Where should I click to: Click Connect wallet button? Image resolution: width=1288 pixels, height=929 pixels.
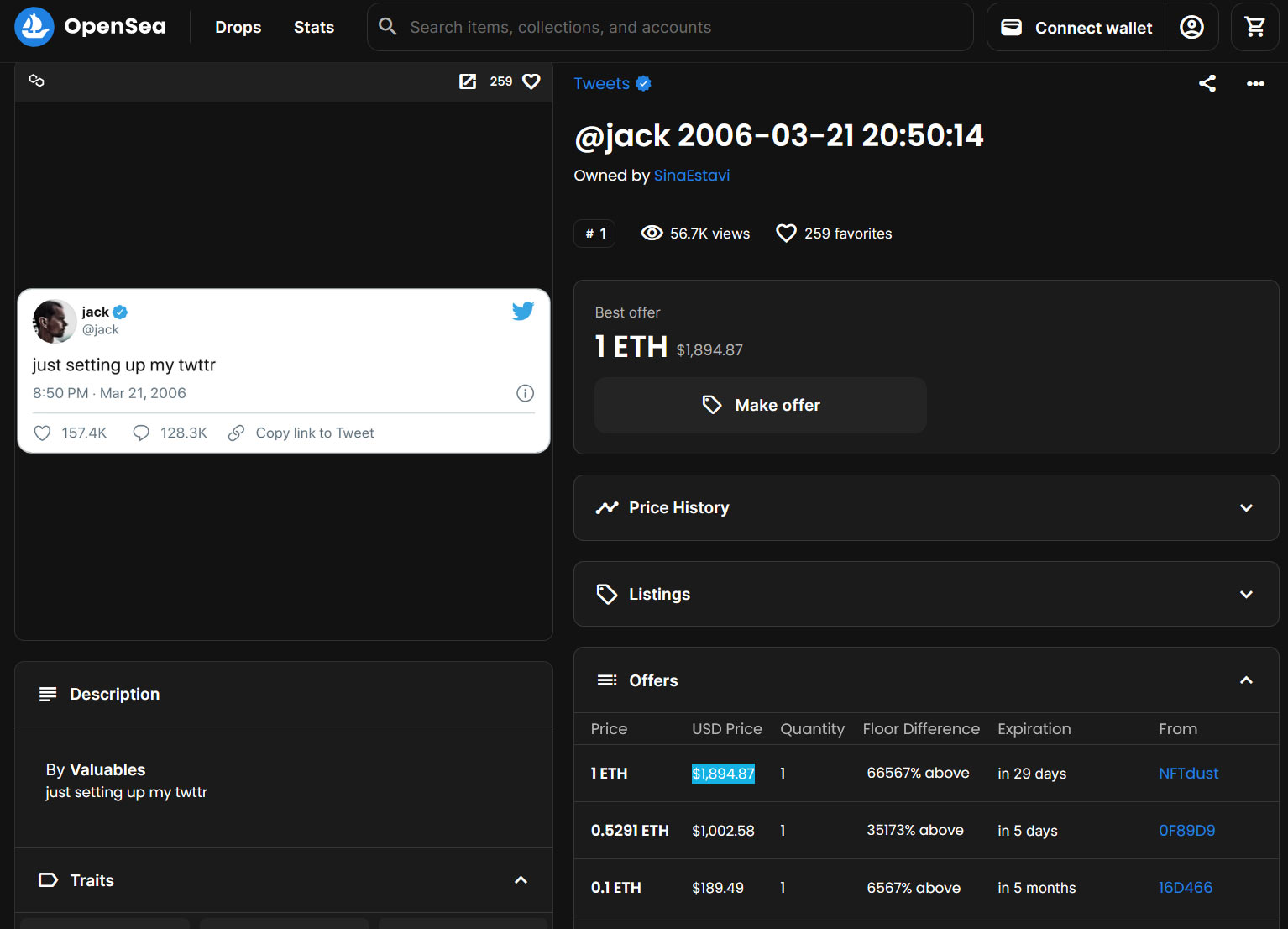[x=1076, y=28]
